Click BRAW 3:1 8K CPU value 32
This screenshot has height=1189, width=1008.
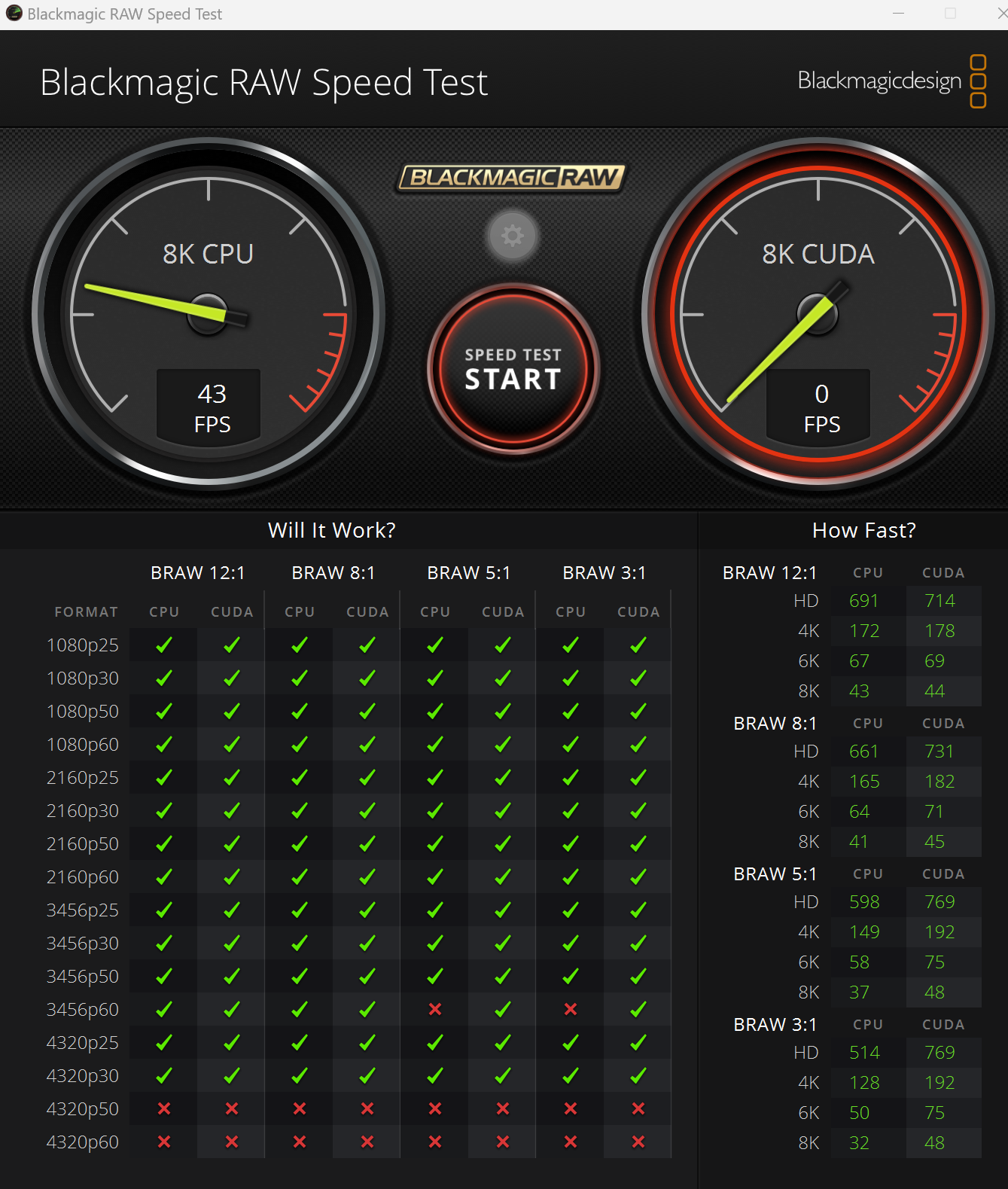pos(859,1143)
